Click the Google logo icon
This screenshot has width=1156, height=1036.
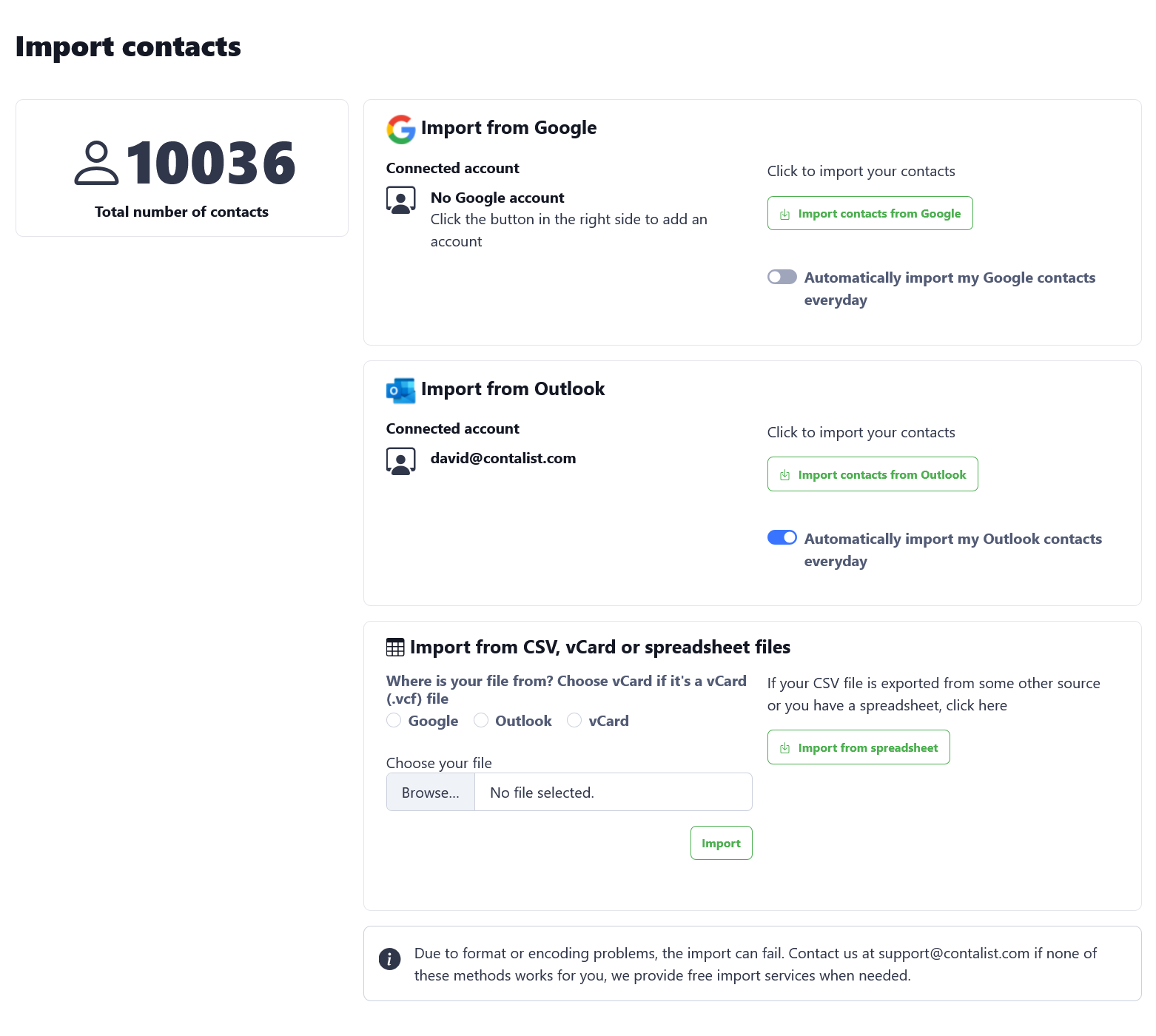click(x=400, y=129)
